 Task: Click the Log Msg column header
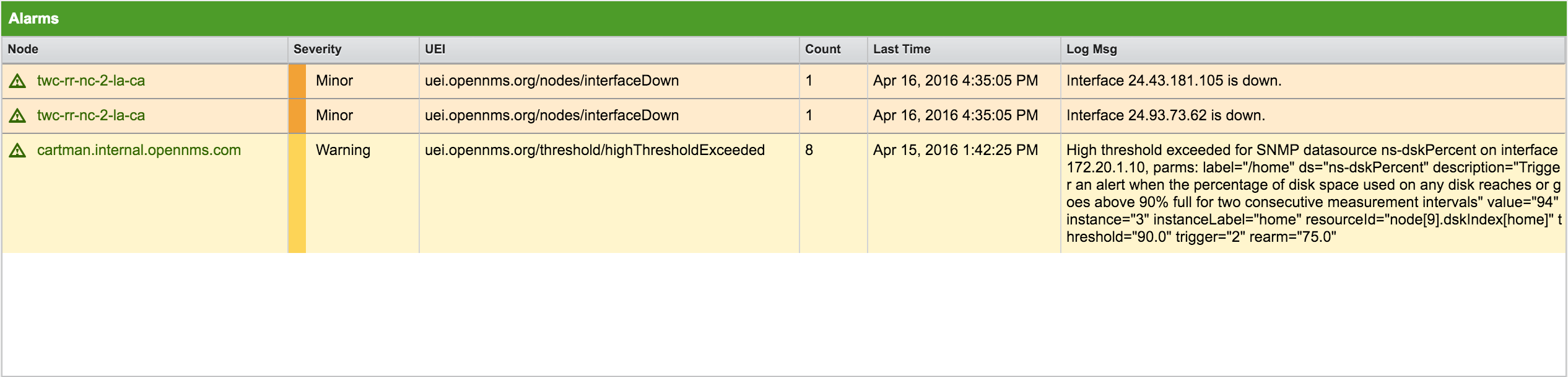click(x=1090, y=49)
